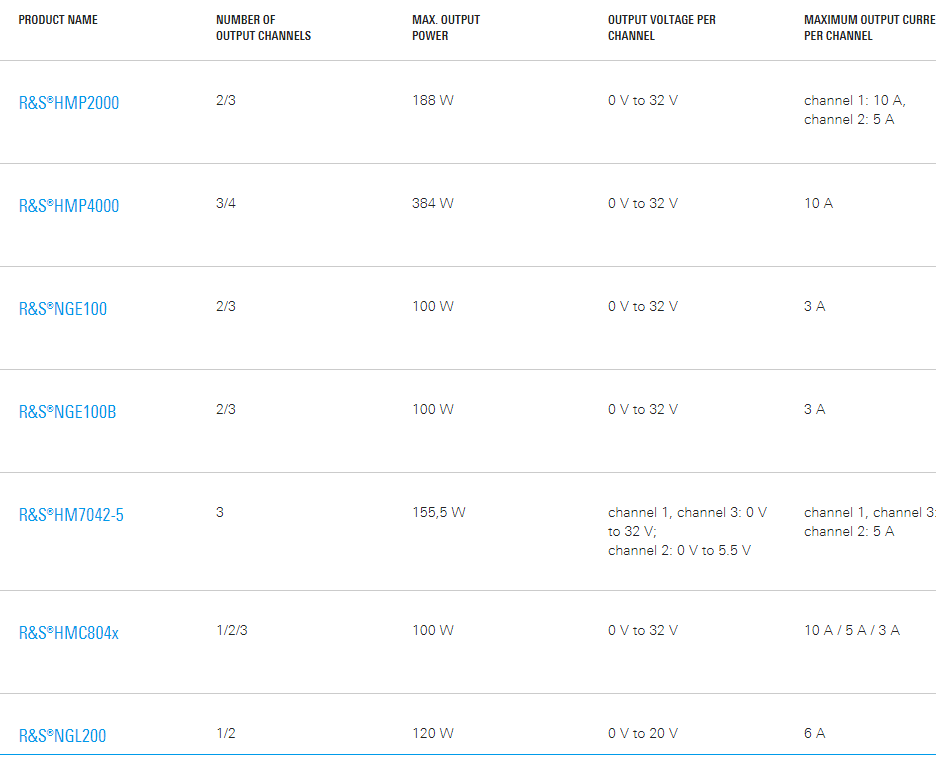The width and height of the screenshot is (936, 757).
Task: Click the 0 V to 20 V voltage cell
Action: coord(643,733)
